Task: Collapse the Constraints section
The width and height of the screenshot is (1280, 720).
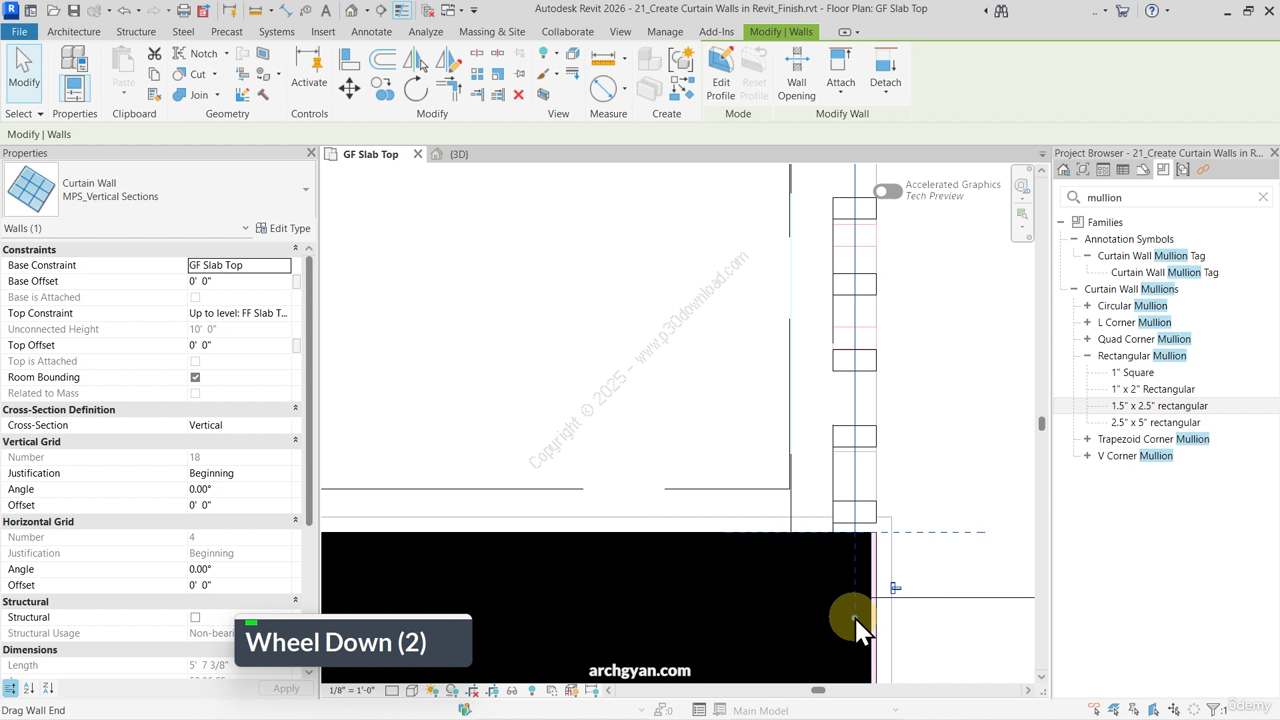Action: 295,249
